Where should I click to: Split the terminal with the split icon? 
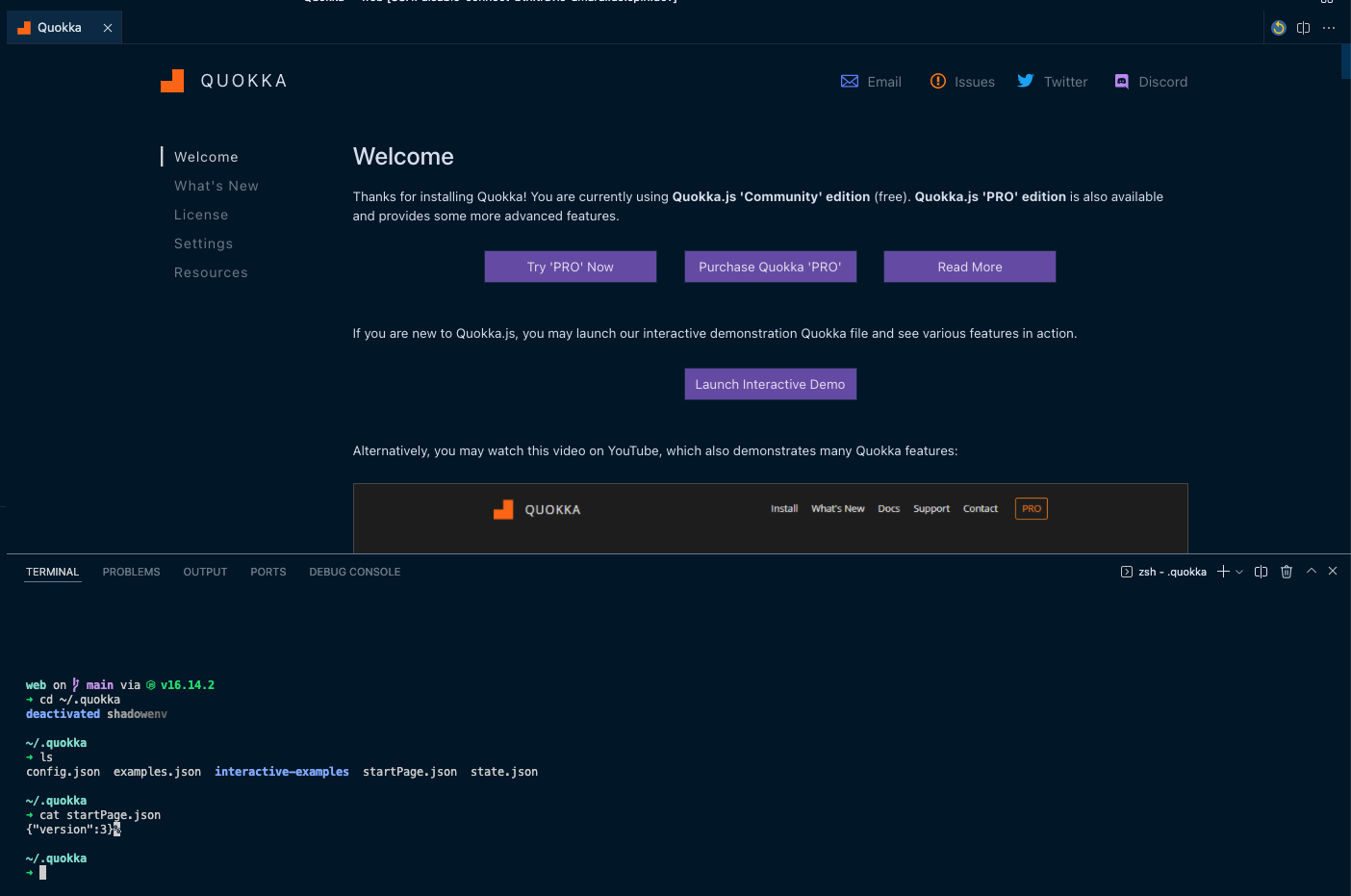1261,571
